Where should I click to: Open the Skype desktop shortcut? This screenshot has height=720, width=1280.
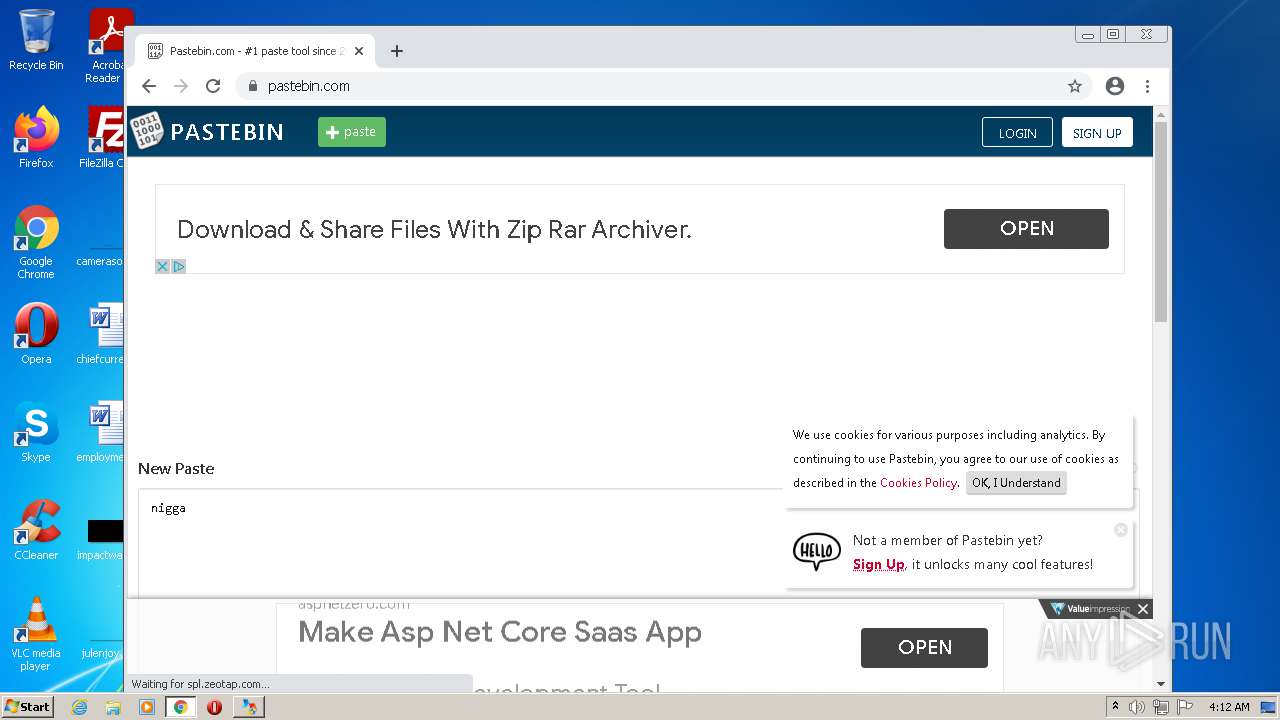point(36,432)
